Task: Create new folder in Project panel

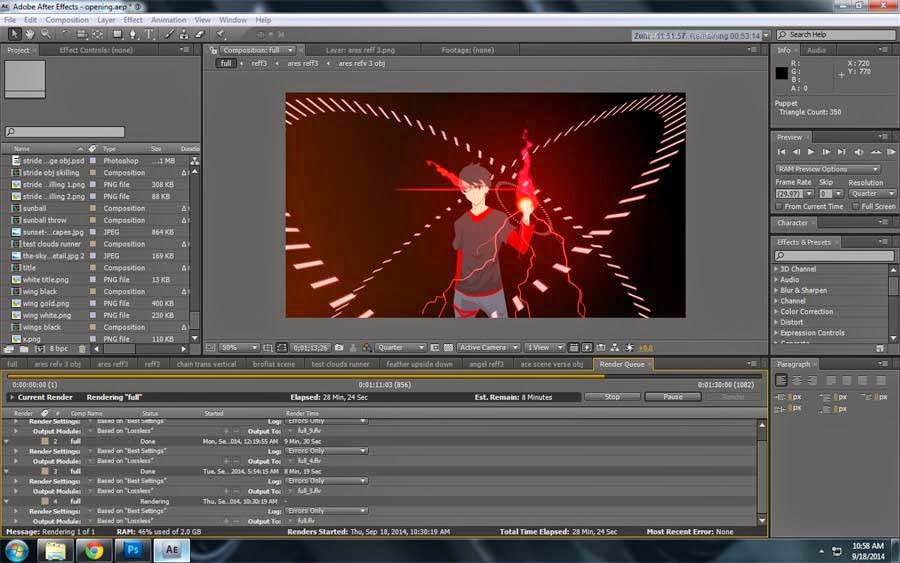Action: [24, 349]
